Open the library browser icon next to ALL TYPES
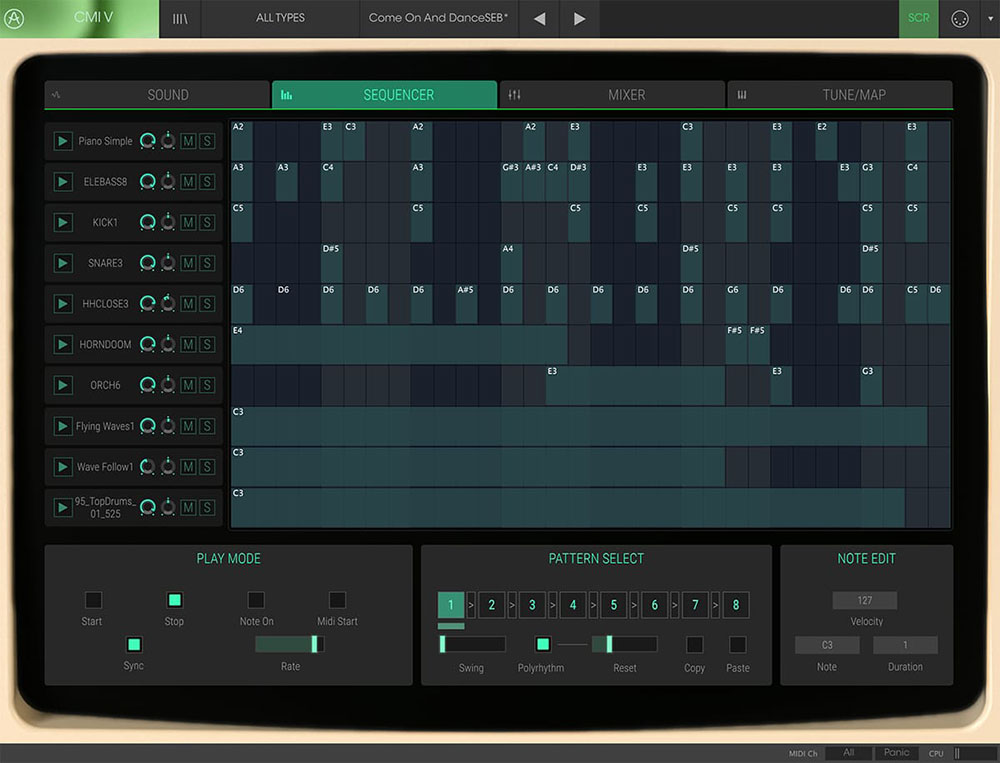This screenshot has width=1000, height=763. (180, 18)
